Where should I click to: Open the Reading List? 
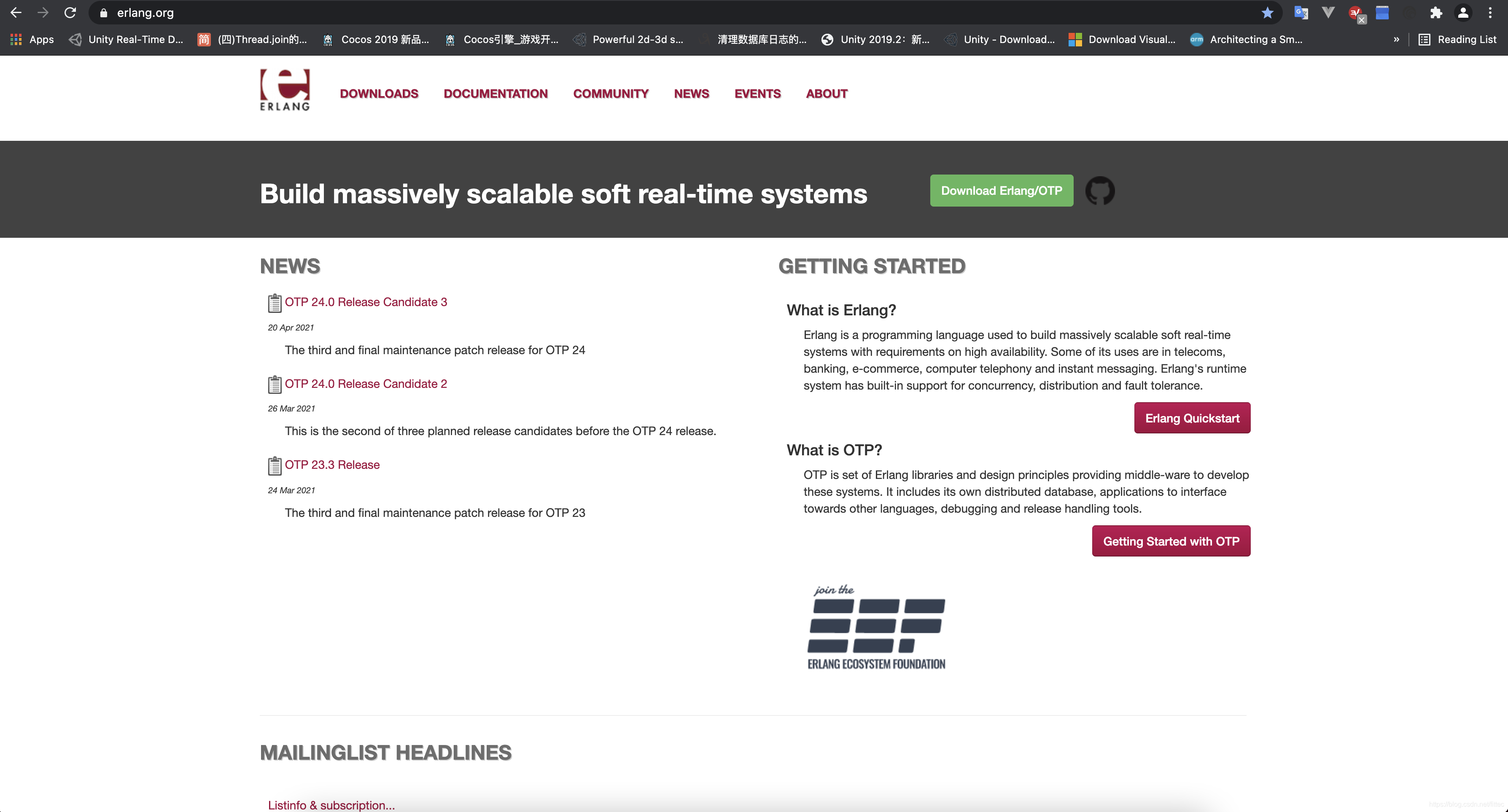point(1457,39)
